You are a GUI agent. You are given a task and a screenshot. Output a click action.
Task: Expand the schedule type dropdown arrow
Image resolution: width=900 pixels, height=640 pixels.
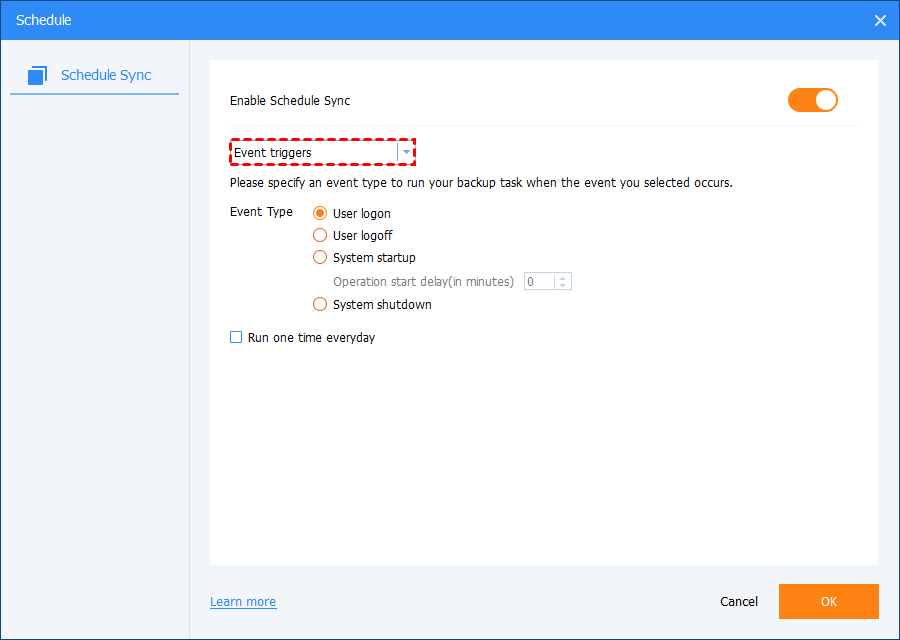(406, 153)
